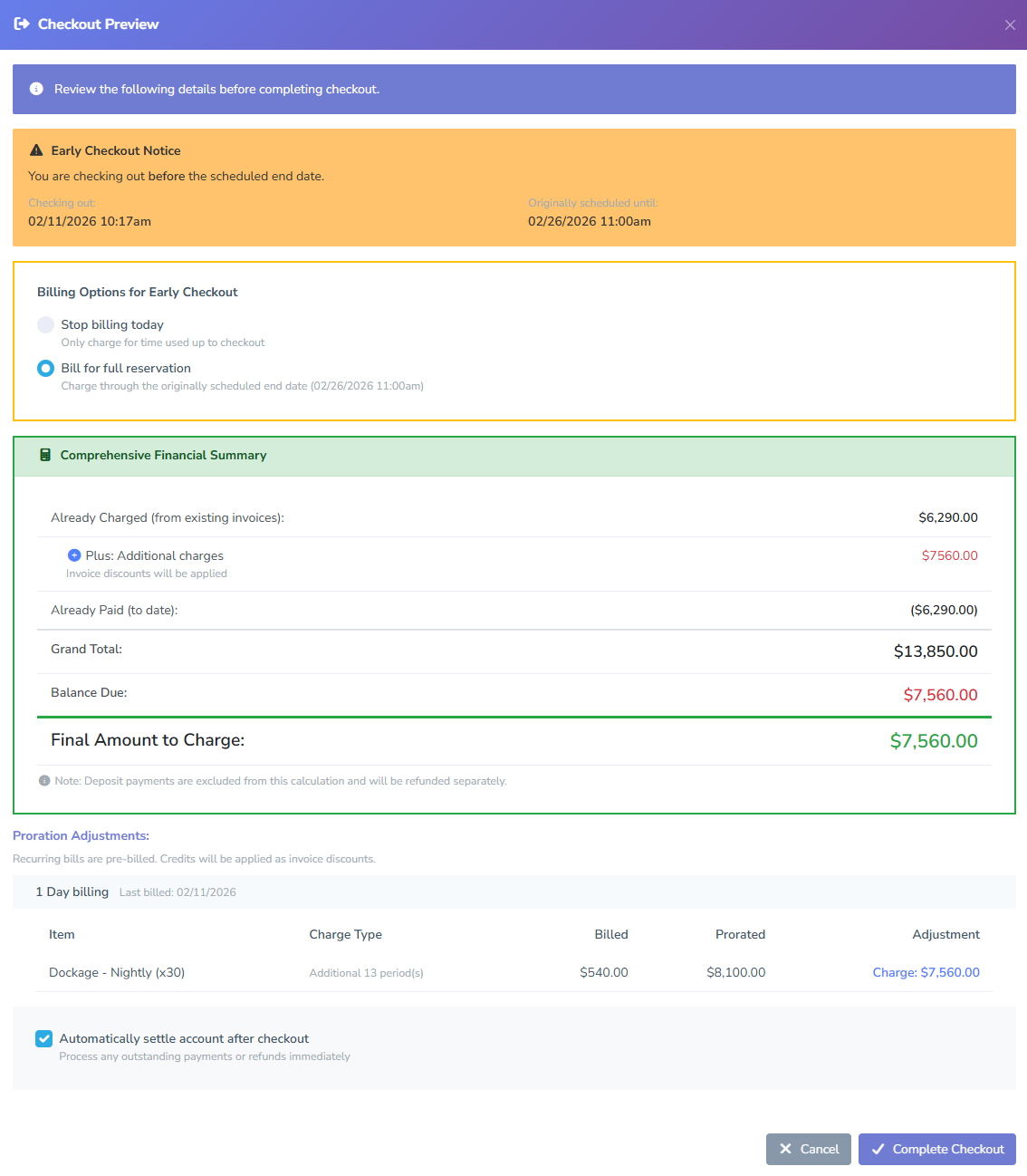1027x1176 pixels.
Task: Click the Early Checkout warning triangle icon
Action: pyautogui.click(x=36, y=150)
